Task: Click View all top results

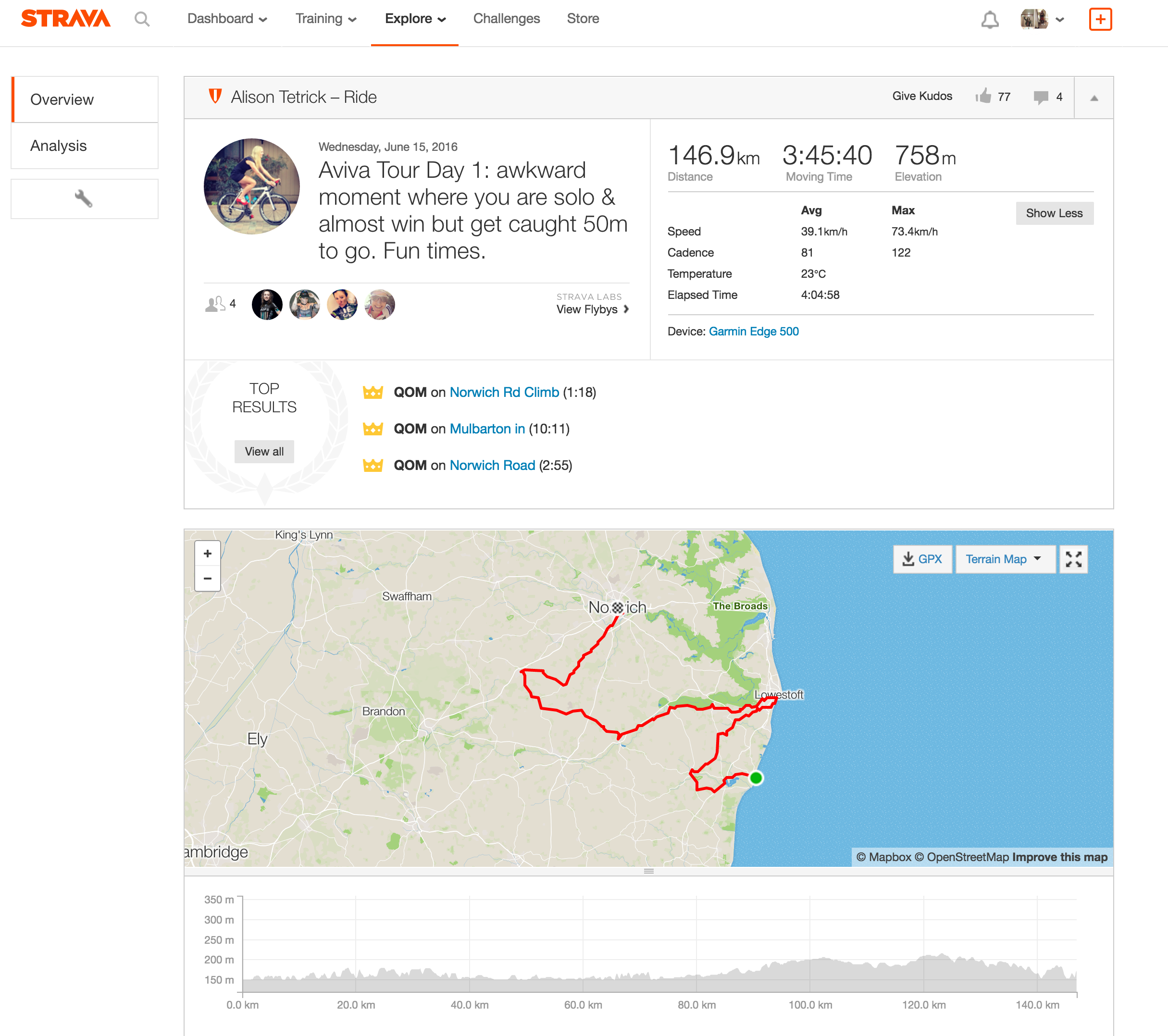Action: pyautogui.click(x=264, y=451)
